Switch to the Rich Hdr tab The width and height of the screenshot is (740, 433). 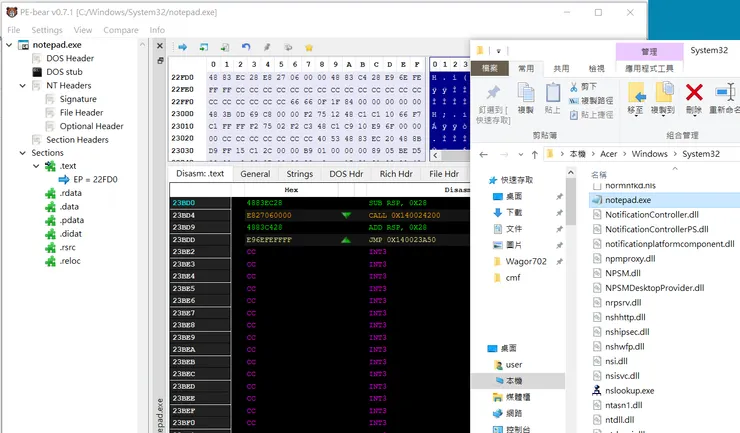pyautogui.click(x=396, y=174)
